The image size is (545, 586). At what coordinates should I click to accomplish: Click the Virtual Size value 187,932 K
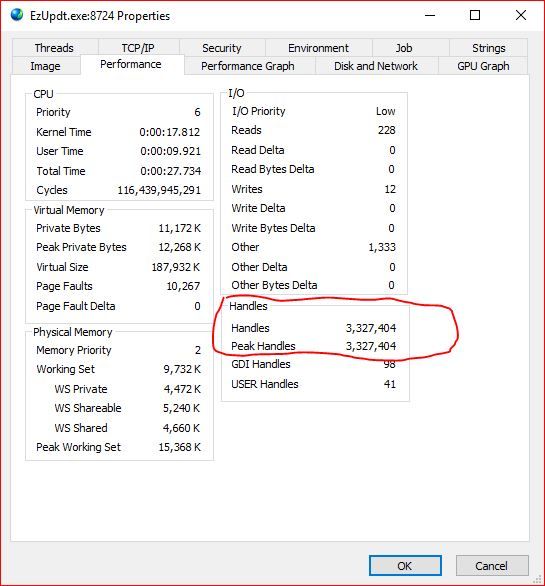(176, 267)
